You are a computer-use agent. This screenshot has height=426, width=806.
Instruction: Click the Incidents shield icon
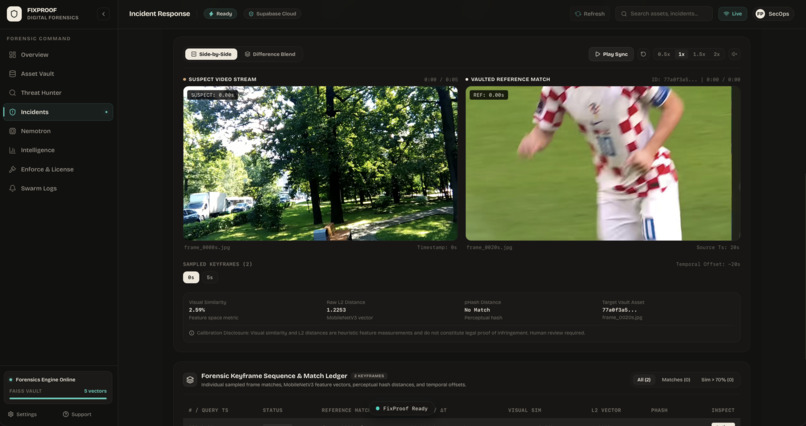point(12,112)
